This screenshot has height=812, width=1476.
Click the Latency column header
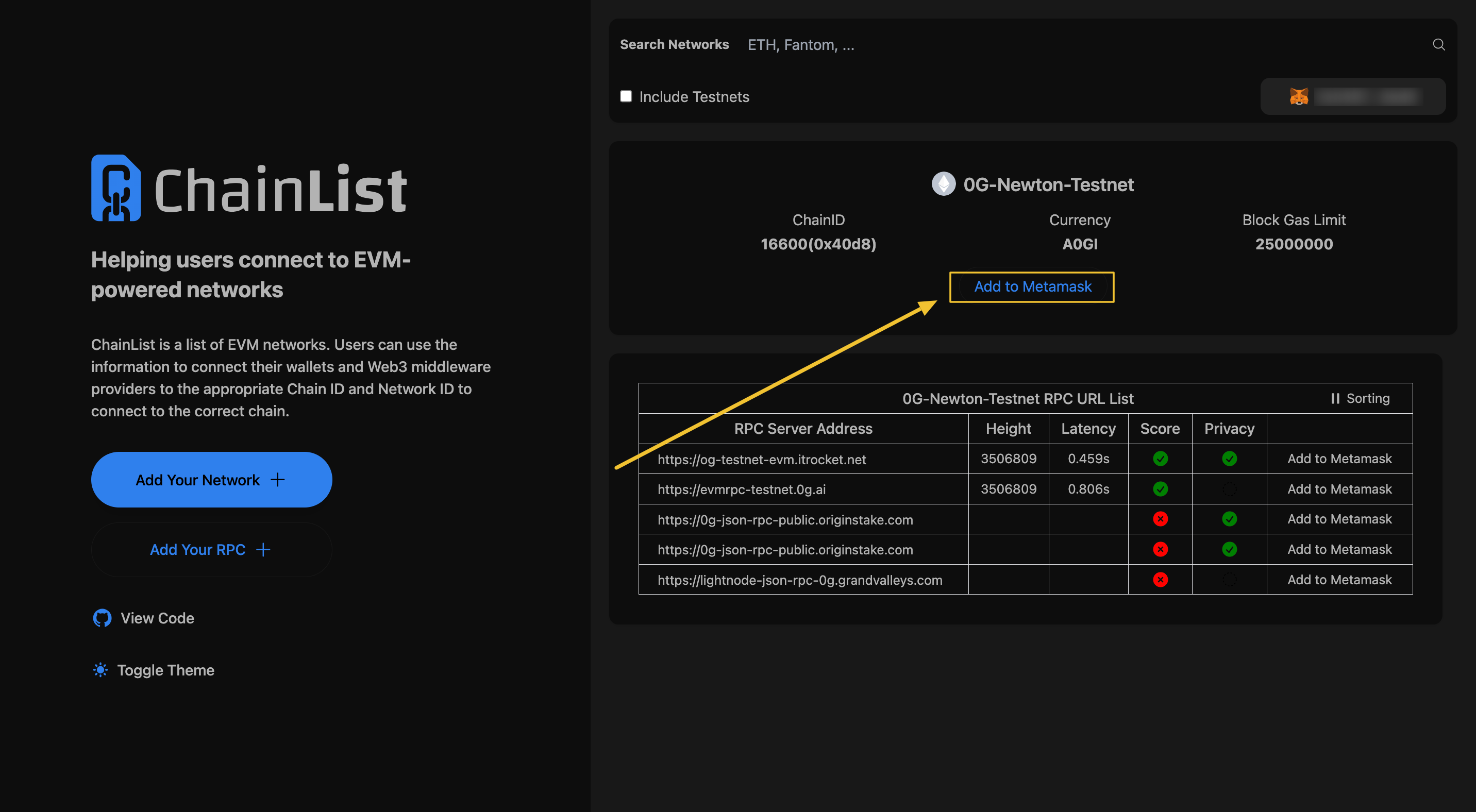pyautogui.click(x=1087, y=429)
